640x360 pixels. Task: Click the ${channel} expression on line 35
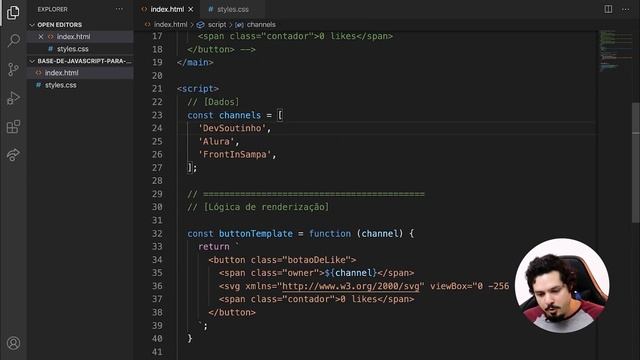click(351, 273)
